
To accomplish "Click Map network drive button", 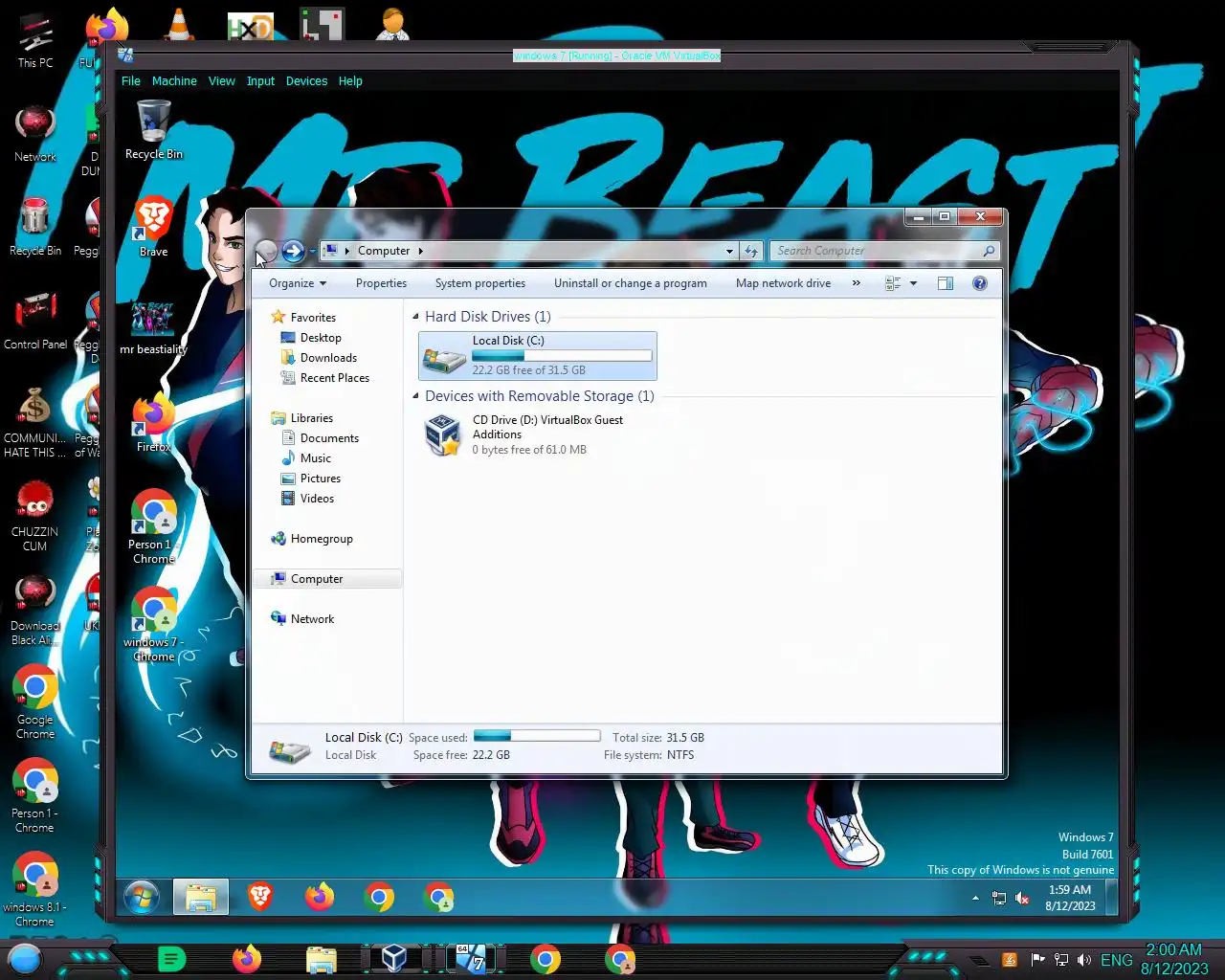I will tap(783, 283).
